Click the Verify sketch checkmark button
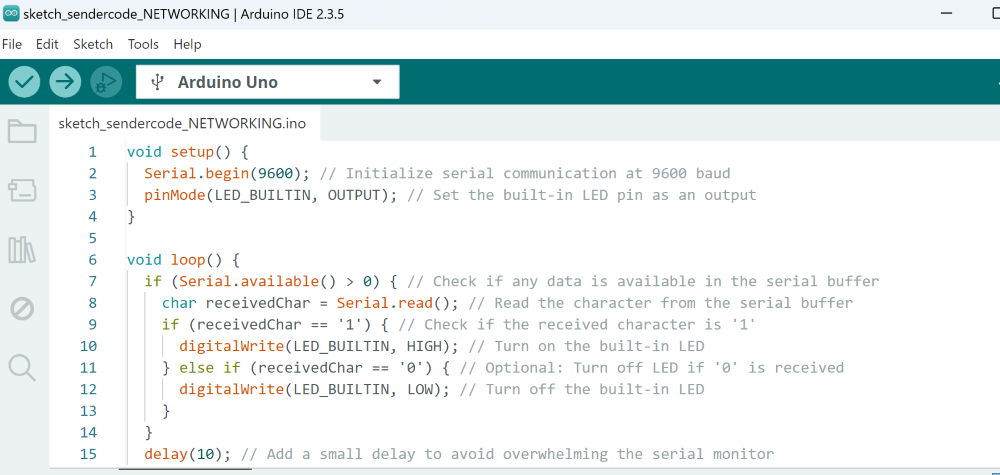Screen dimensions: 1000x475 click(24, 82)
